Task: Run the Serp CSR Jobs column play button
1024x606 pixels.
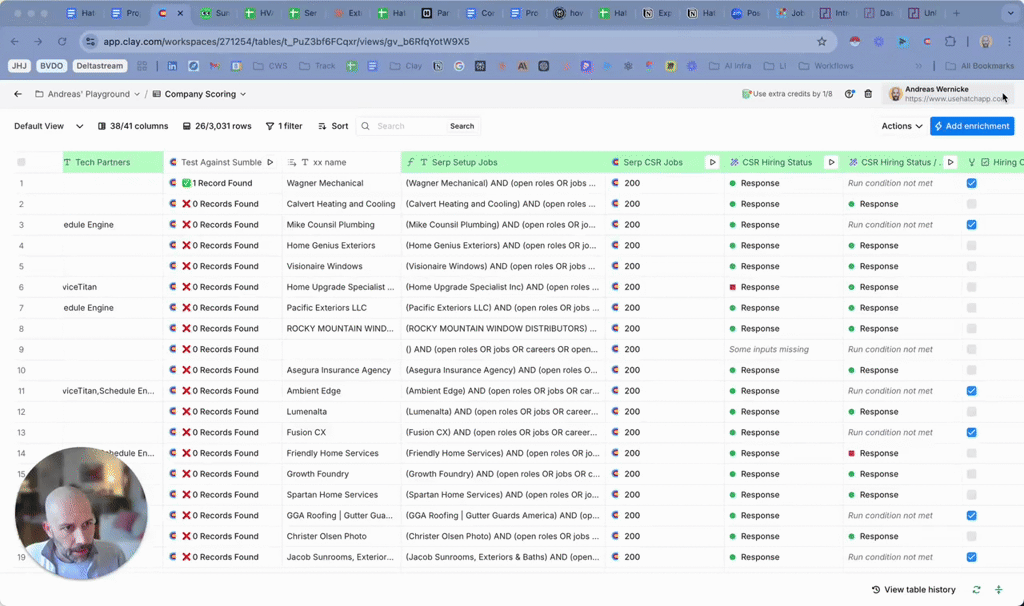Action: click(712, 162)
